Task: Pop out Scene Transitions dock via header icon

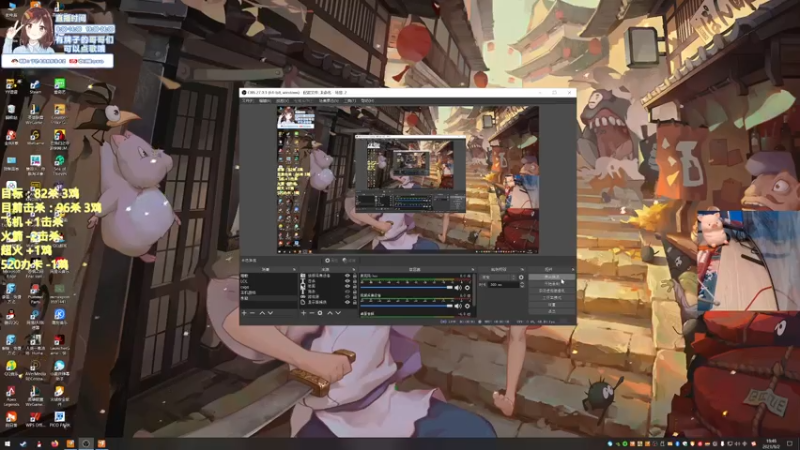Action: coord(522,269)
